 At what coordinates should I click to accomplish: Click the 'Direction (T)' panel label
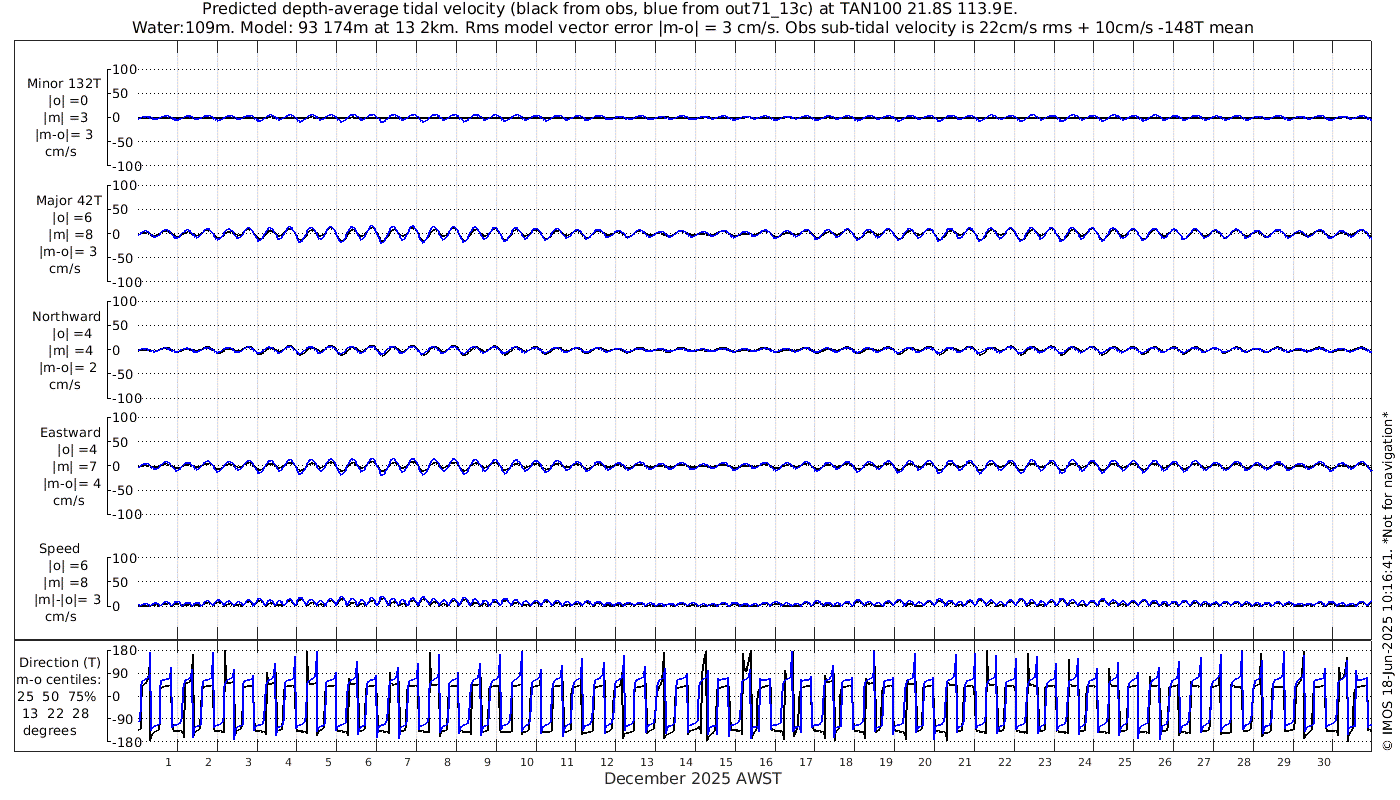[x=60, y=662]
